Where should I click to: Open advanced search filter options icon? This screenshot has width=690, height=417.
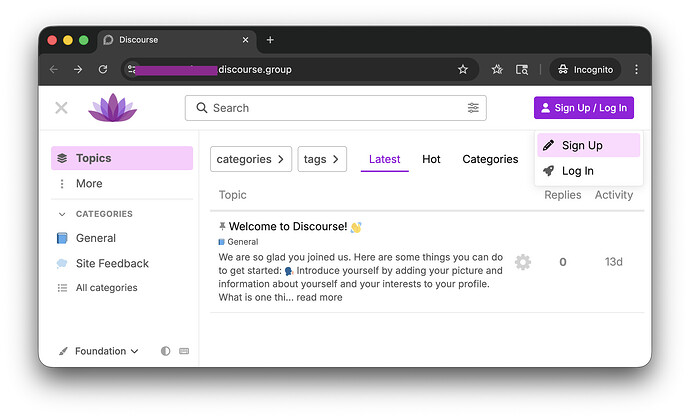pyautogui.click(x=473, y=108)
